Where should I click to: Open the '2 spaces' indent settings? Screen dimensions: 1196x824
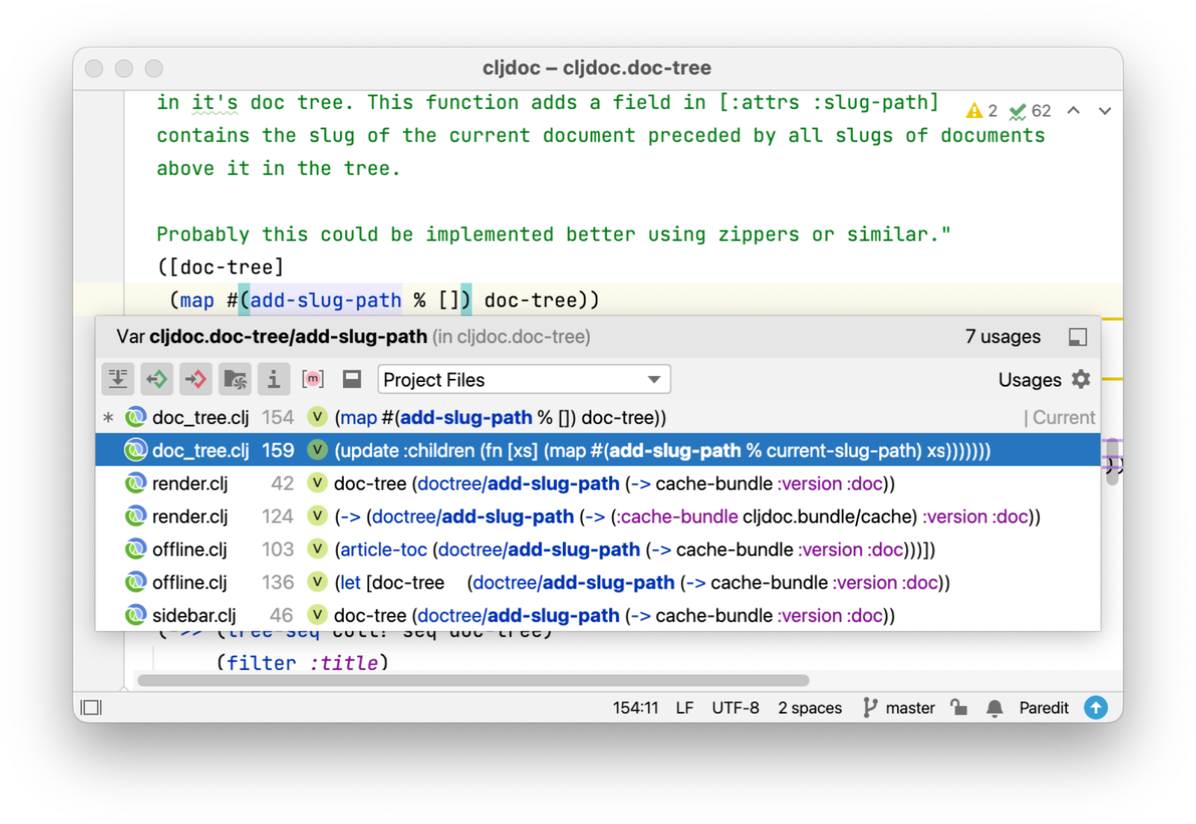tap(810, 707)
